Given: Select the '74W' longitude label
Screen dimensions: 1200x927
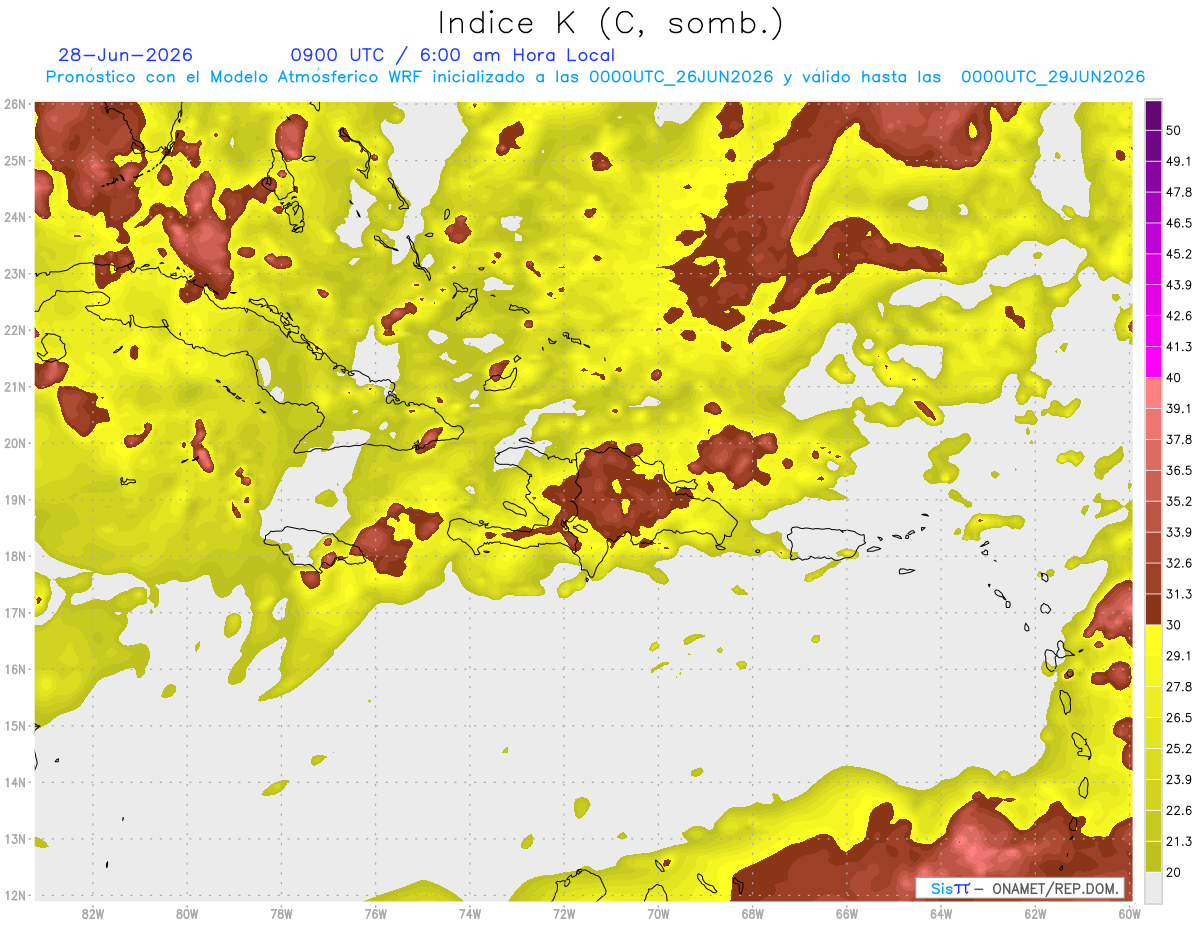Looking at the screenshot, I should coord(470,914).
